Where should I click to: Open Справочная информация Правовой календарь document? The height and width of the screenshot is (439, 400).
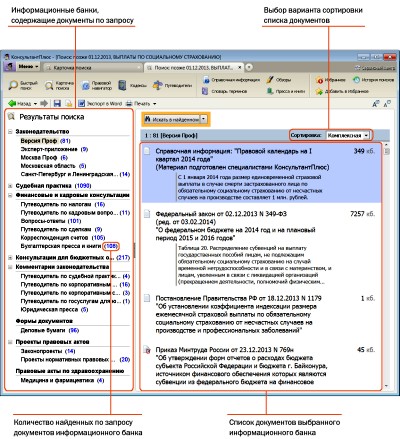tap(261, 173)
